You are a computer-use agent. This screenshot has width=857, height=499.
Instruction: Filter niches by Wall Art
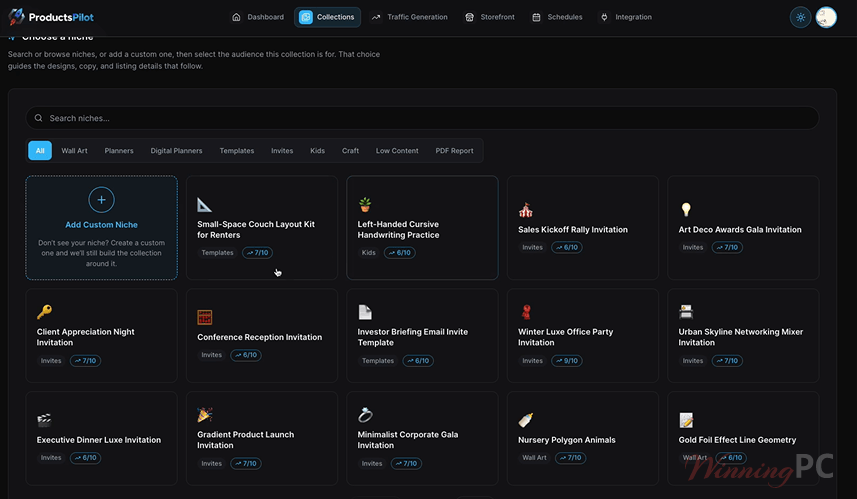pyautogui.click(x=74, y=150)
